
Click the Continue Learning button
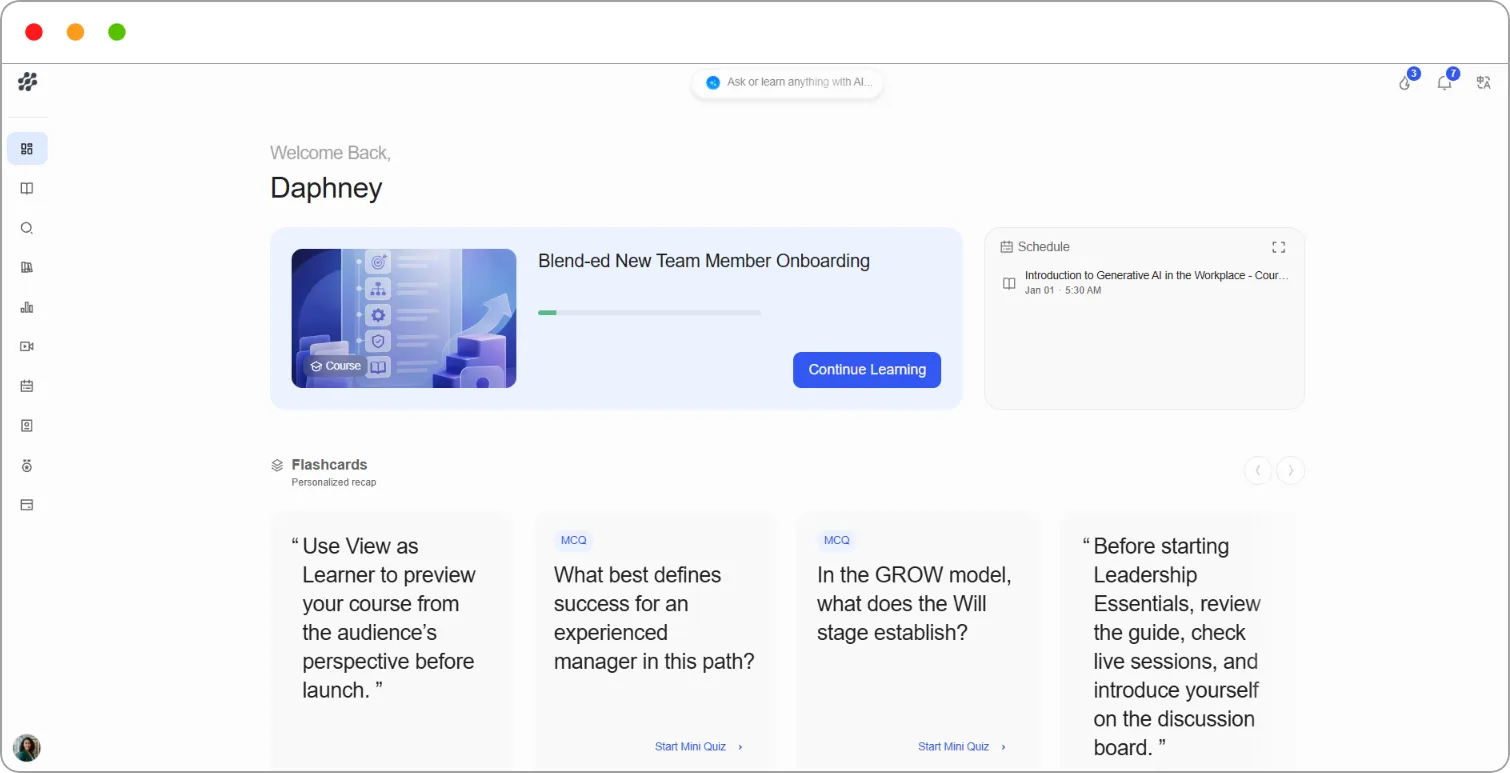point(867,370)
